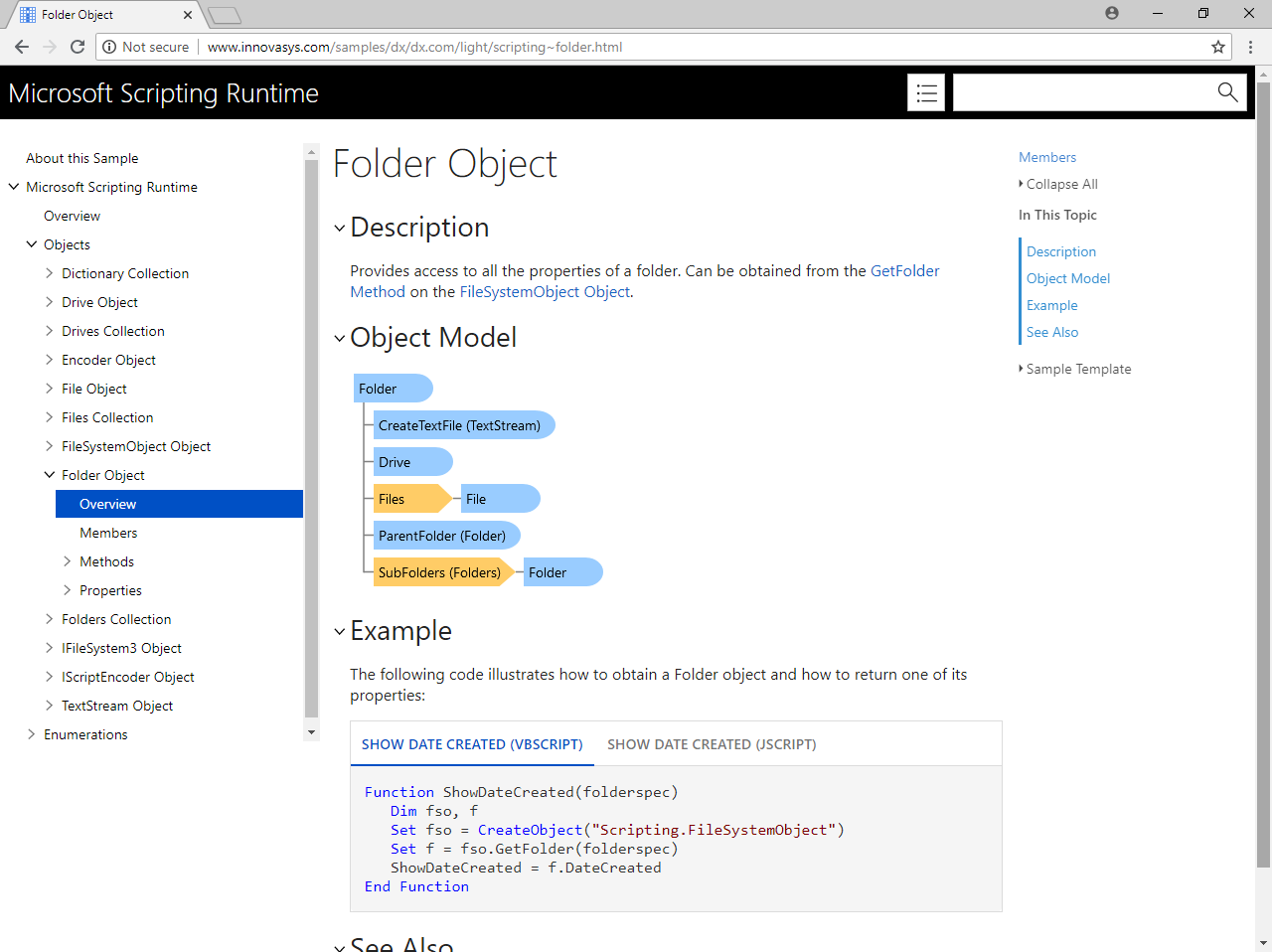Click the root Folder node in diagram

[x=394, y=389]
